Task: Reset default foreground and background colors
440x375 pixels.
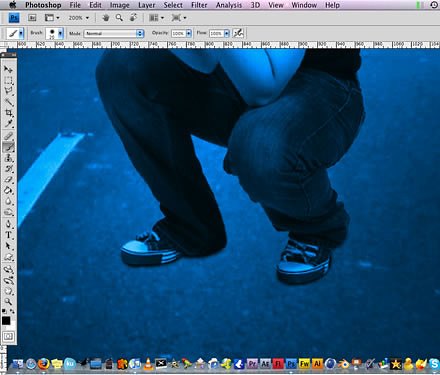Action: point(4,311)
